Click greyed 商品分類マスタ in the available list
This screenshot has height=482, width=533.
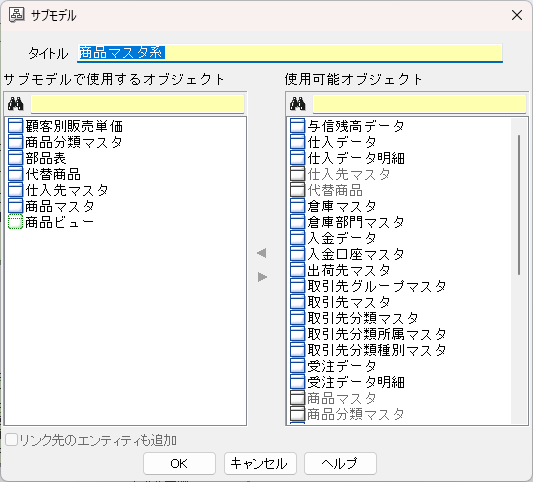pos(356,414)
